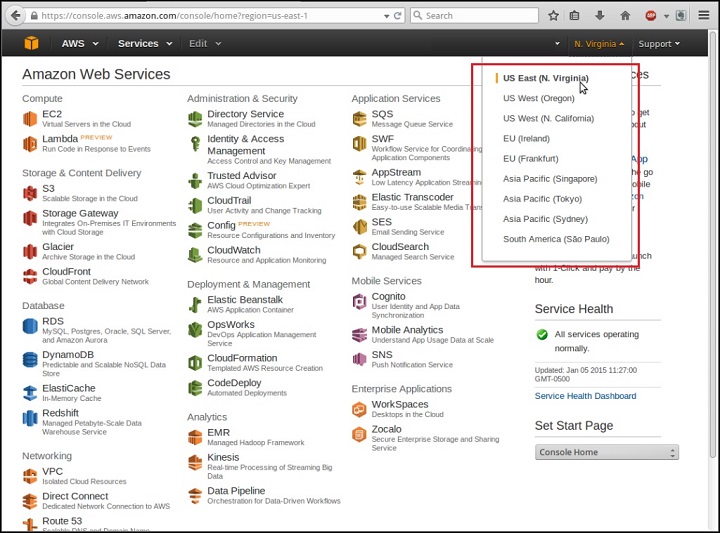The image size is (720, 533).
Task: Click the Storage Gateway icon
Action: click(30, 218)
